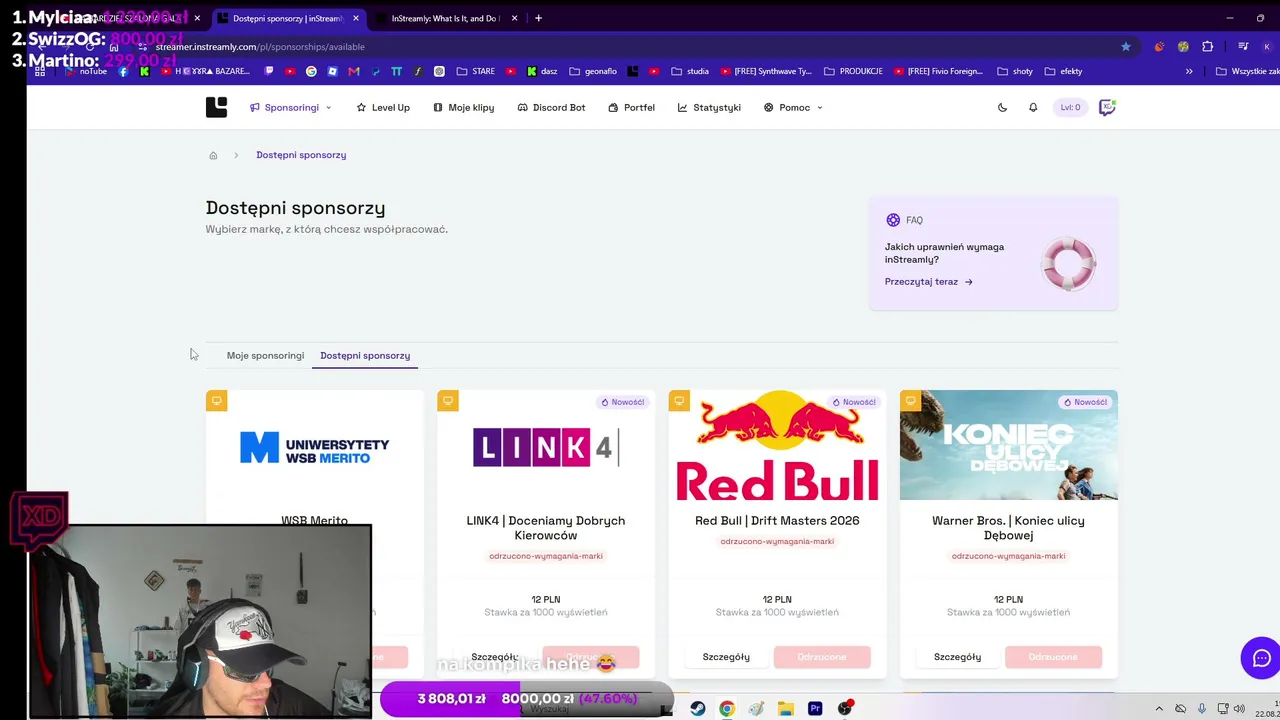Click the Warner Bros. Koniec ulicy Dębowej title
This screenshot has width=1280, height=720.
(1008, 528)
